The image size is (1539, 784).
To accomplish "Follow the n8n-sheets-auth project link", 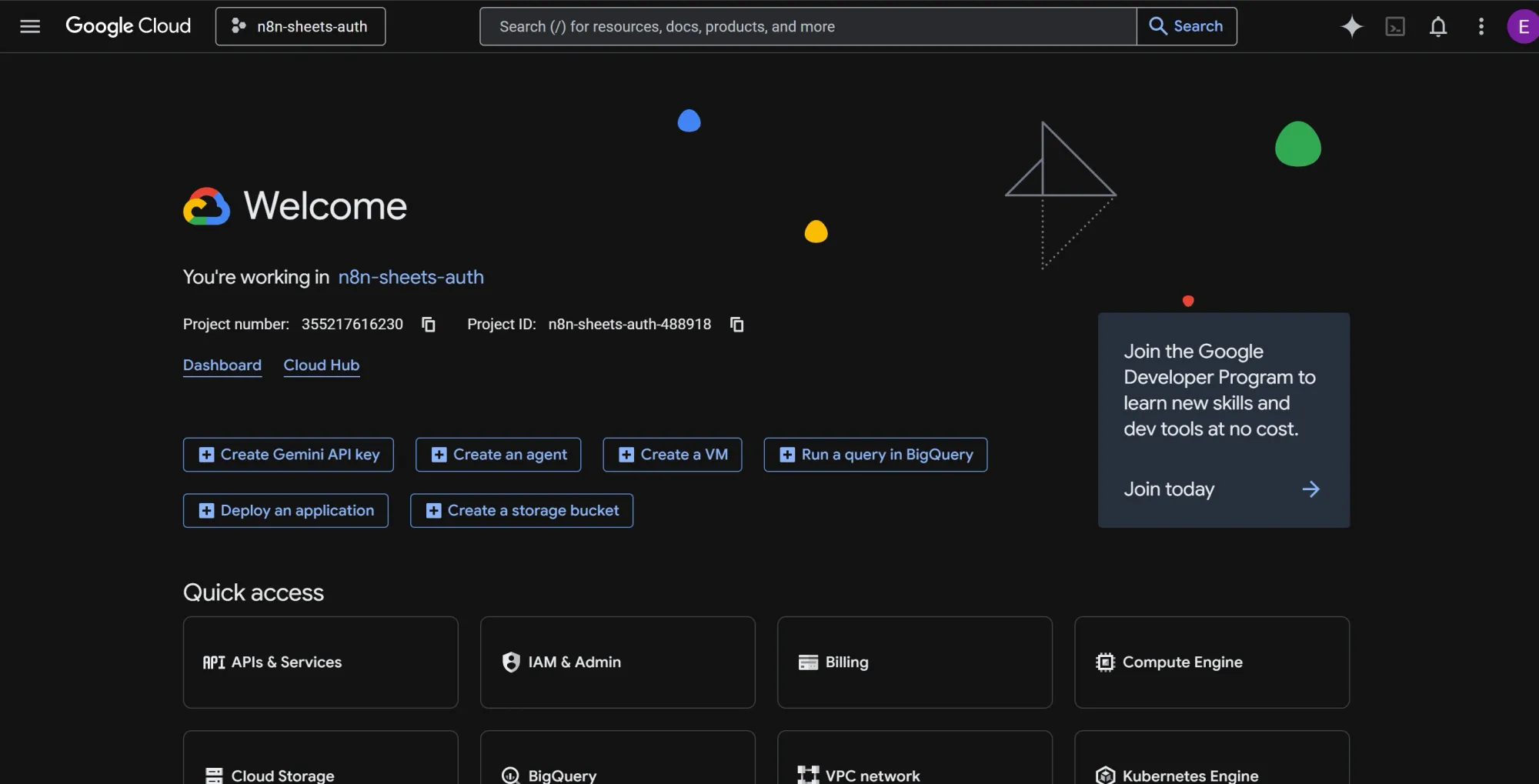I will [x=411, y=277].
